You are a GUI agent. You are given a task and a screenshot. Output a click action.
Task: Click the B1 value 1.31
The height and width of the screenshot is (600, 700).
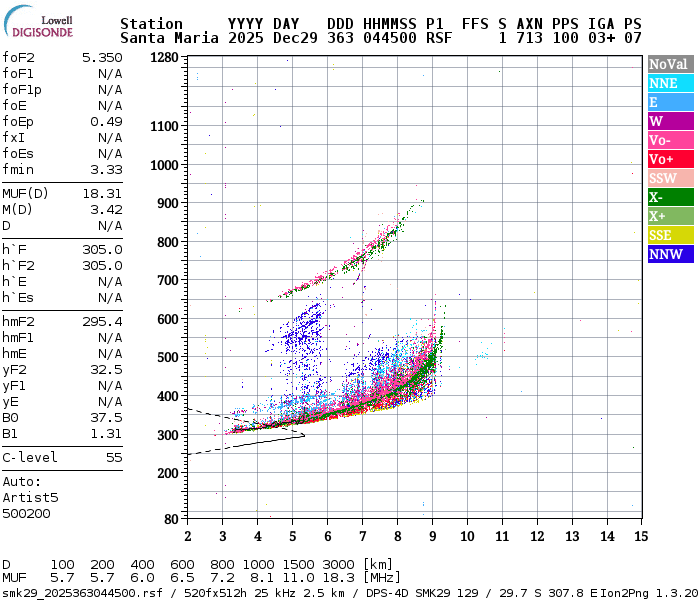[x=106, y=433]
